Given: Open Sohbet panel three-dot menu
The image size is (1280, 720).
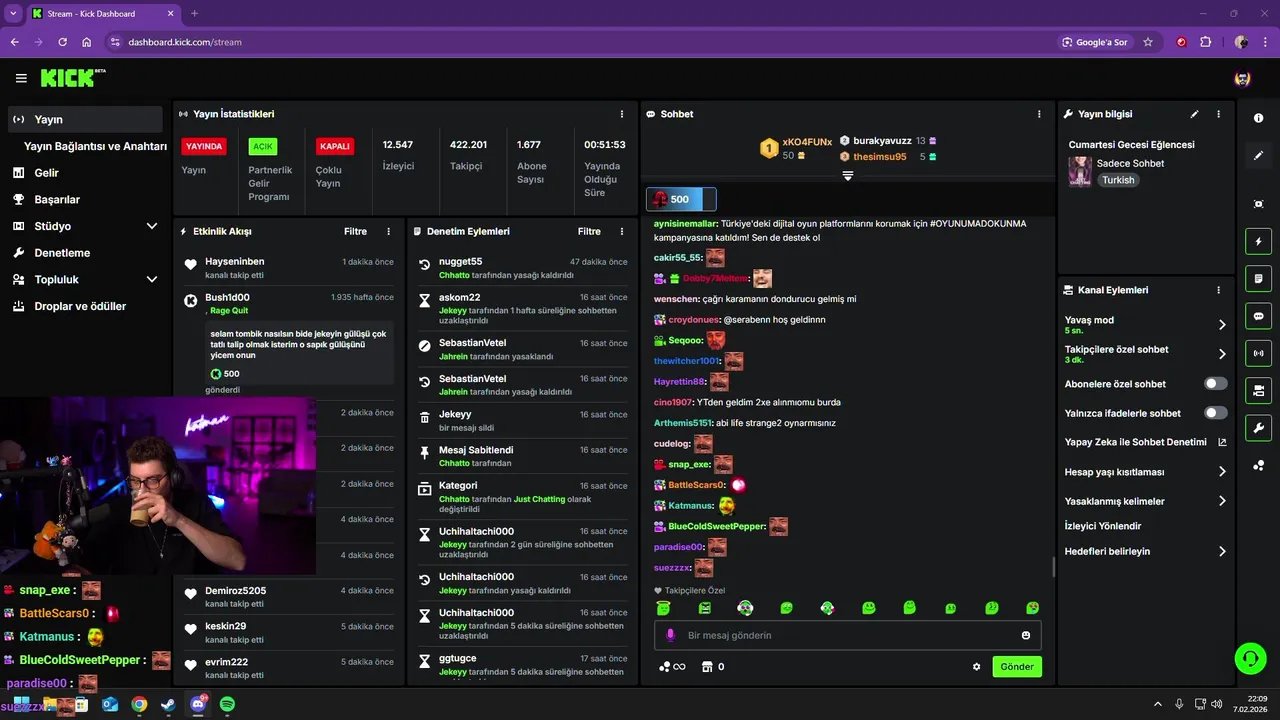Looking at the screenshot, I should (x=1039, y=114).
